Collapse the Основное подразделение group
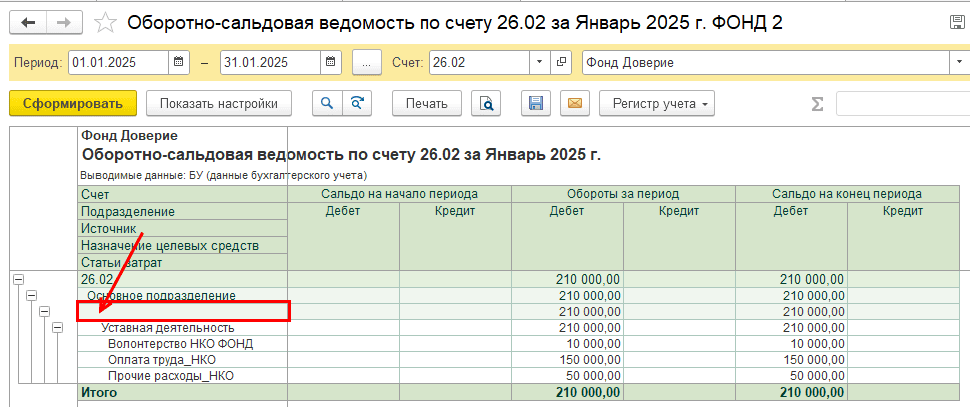 tap(30, 296)
